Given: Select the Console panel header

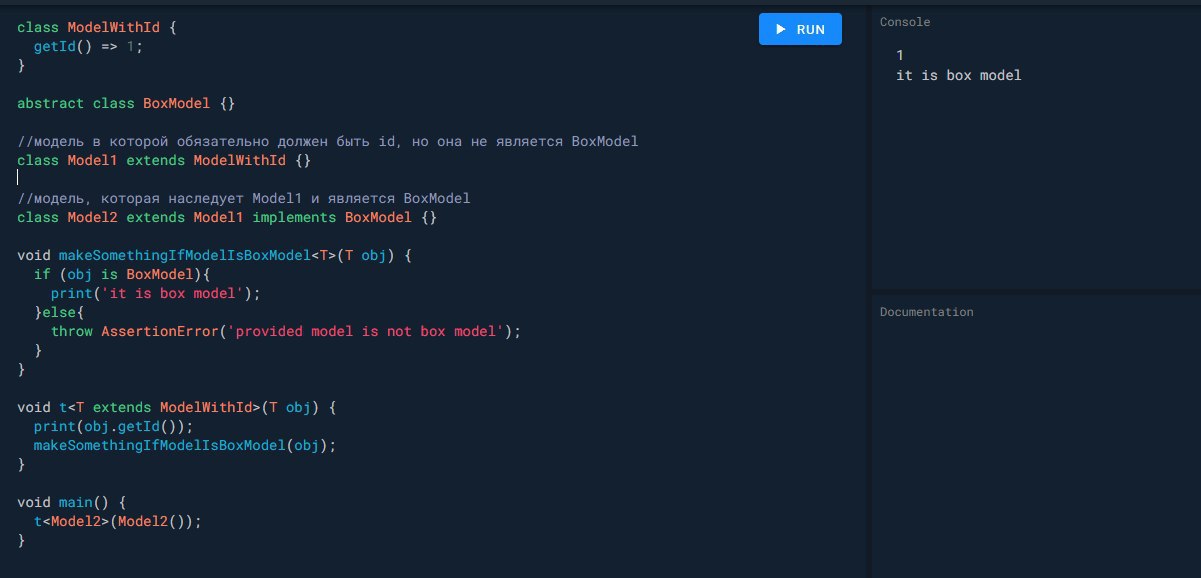Looking at the screenshot, I should pos(906,22).
